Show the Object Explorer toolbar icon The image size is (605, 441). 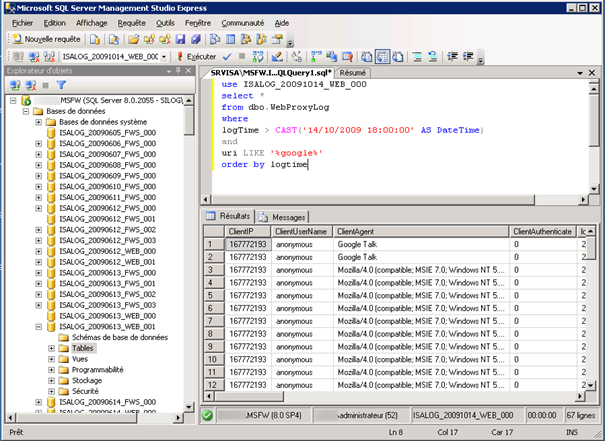click(x=246, y=39)
